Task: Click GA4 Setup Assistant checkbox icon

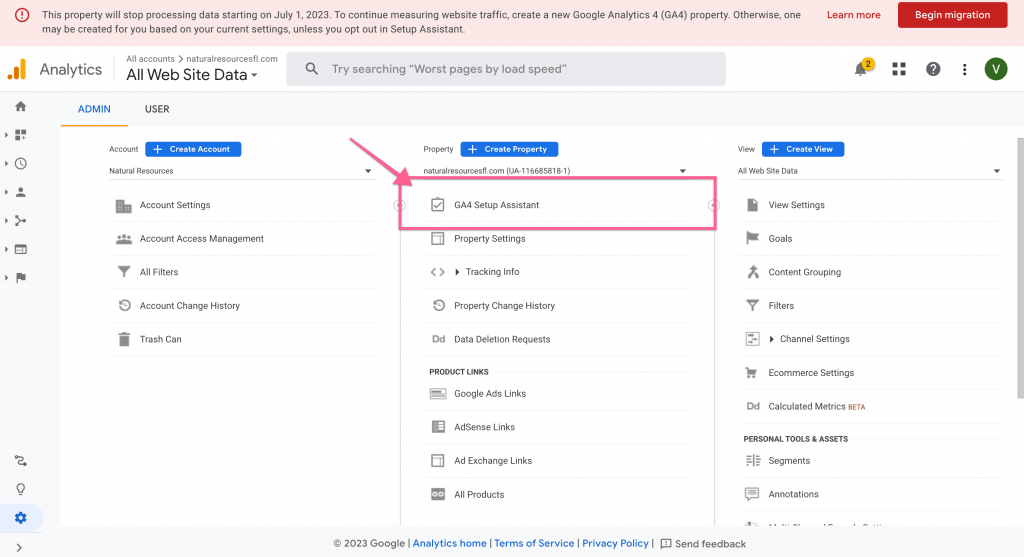Action: (x=438, y=204)
